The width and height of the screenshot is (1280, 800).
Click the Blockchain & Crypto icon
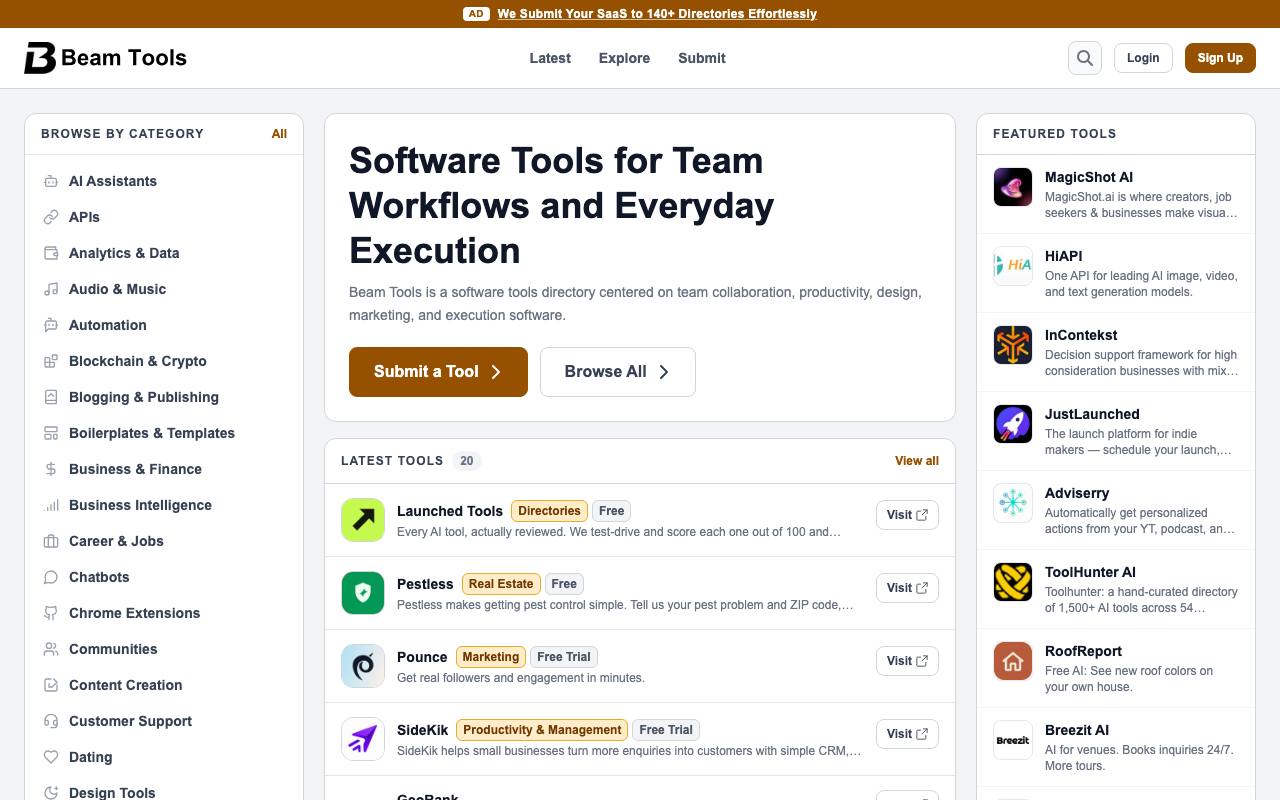click(x=51, y=361)
